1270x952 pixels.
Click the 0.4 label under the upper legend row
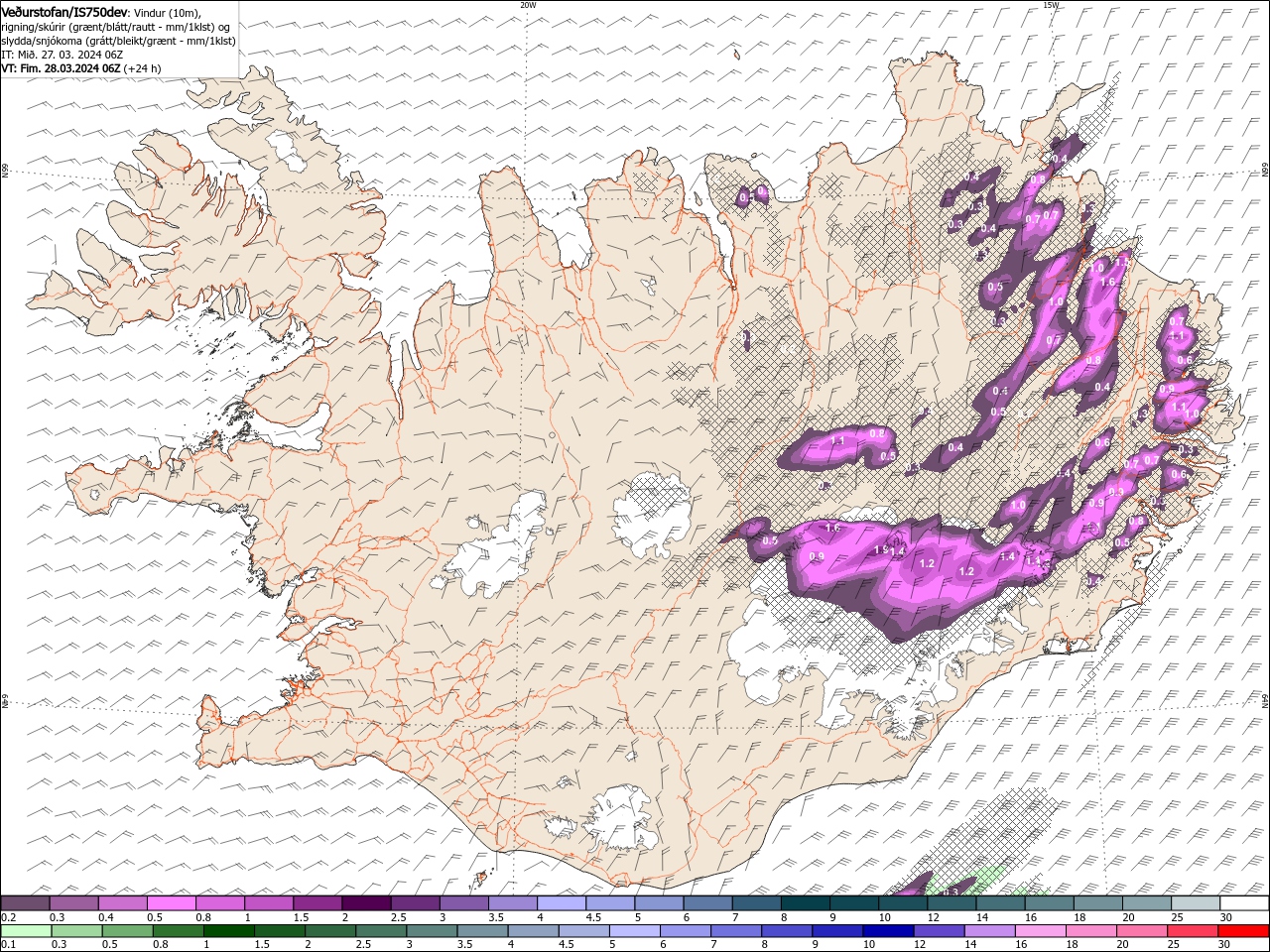105,917
